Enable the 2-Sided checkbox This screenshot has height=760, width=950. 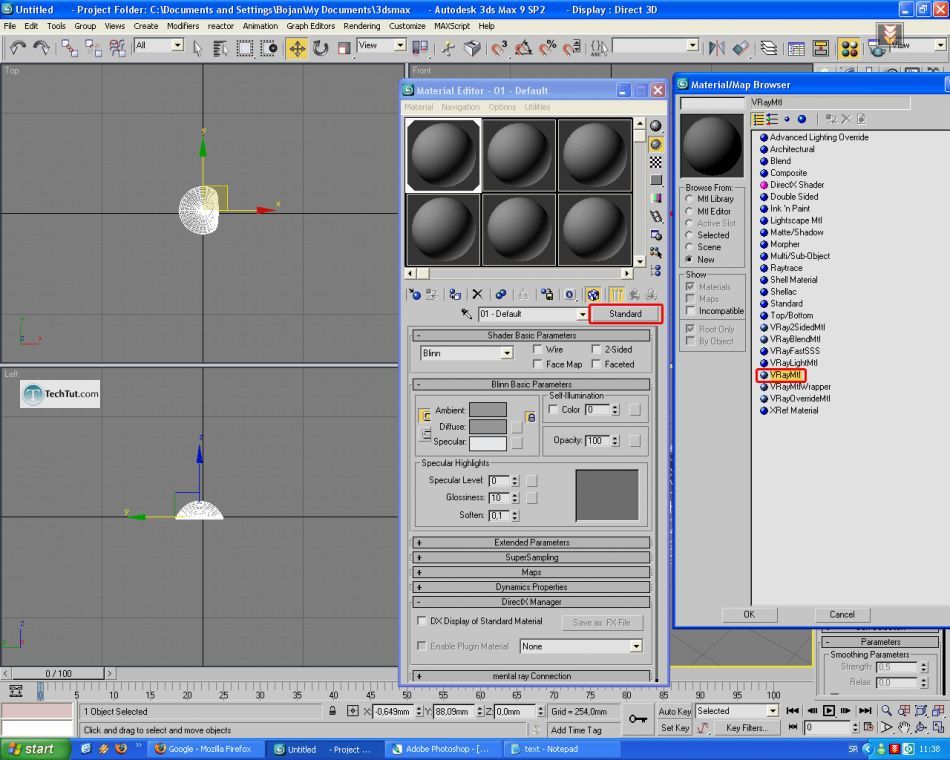596,349
